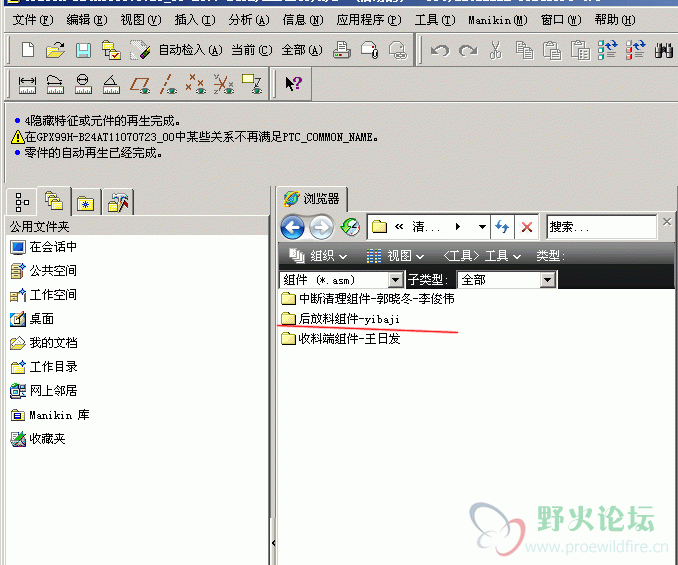Click the paste clipboard icon
The width and height of the screenshot is (678, 565).
(552, 50)
